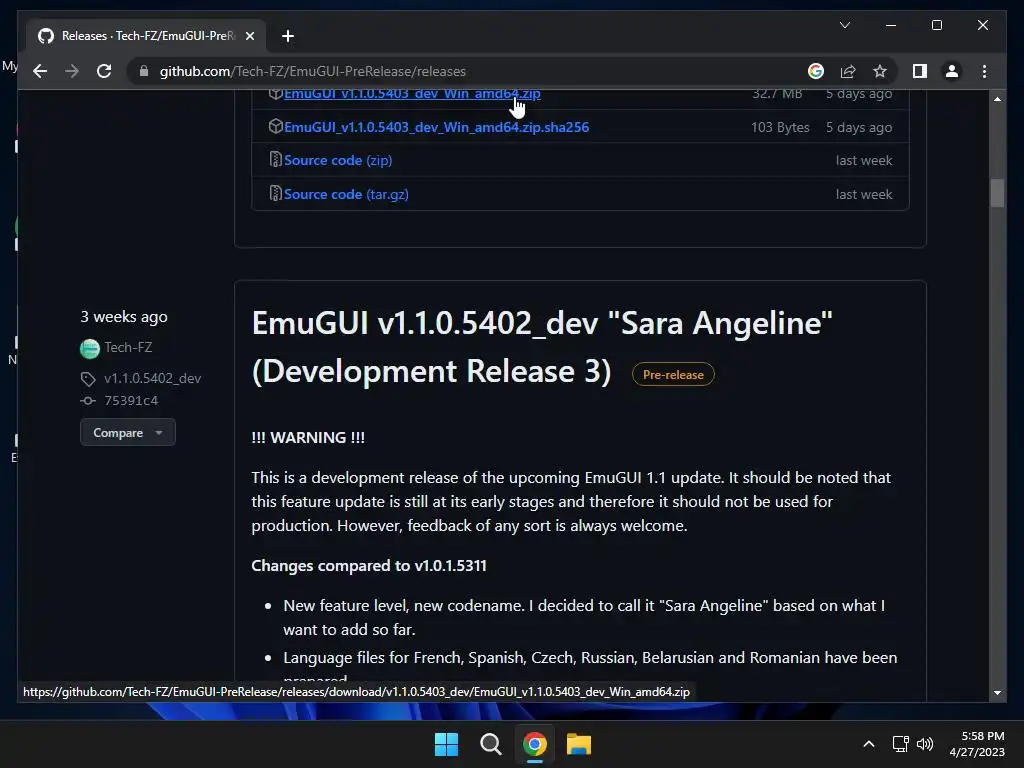The image size is (1024, 768).
Task: Download the .zip.sha256 checksum file
Action: point(436,127)
